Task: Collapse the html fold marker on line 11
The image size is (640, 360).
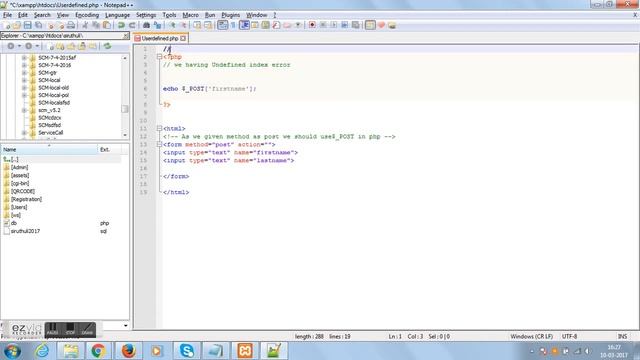Action: [x=160, y=129]
